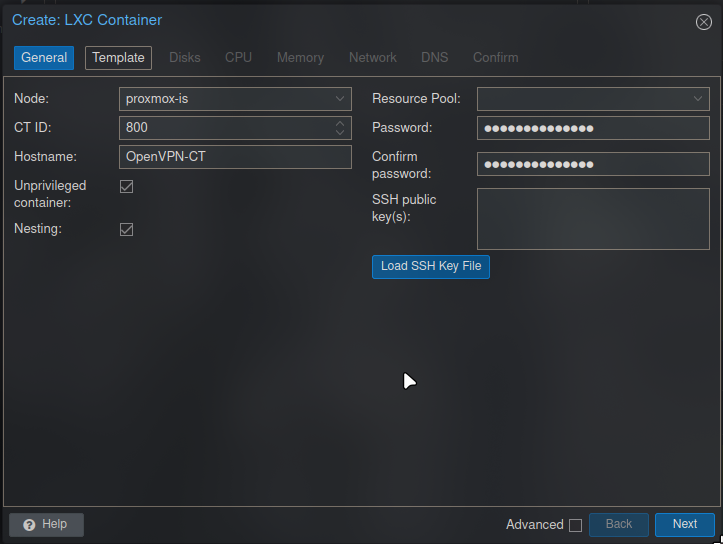723x544 pixels.
Task: Select the General tab
Action: coord(44,58)
